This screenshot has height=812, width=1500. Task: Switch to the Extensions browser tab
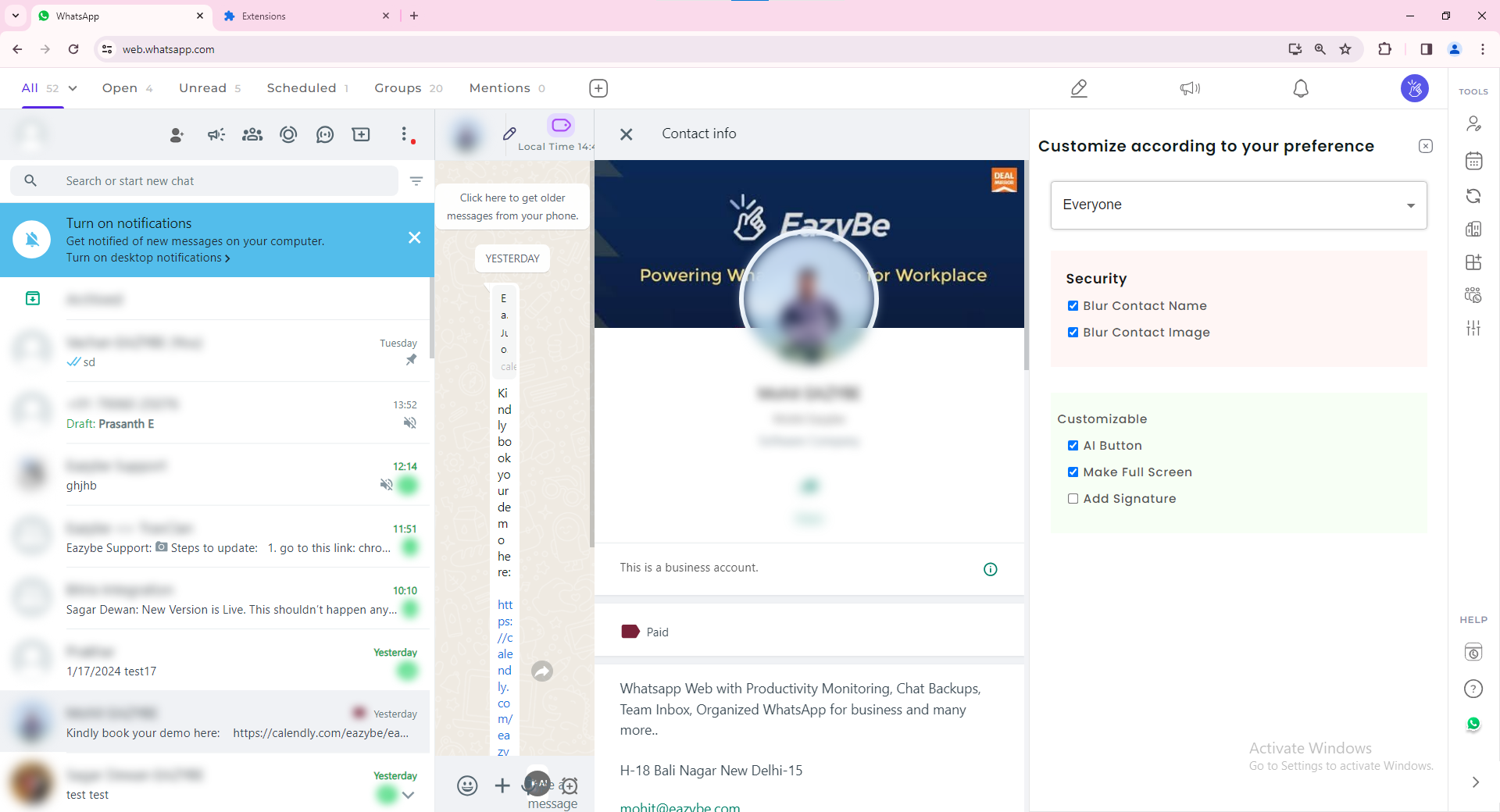(x=306, y=16)
